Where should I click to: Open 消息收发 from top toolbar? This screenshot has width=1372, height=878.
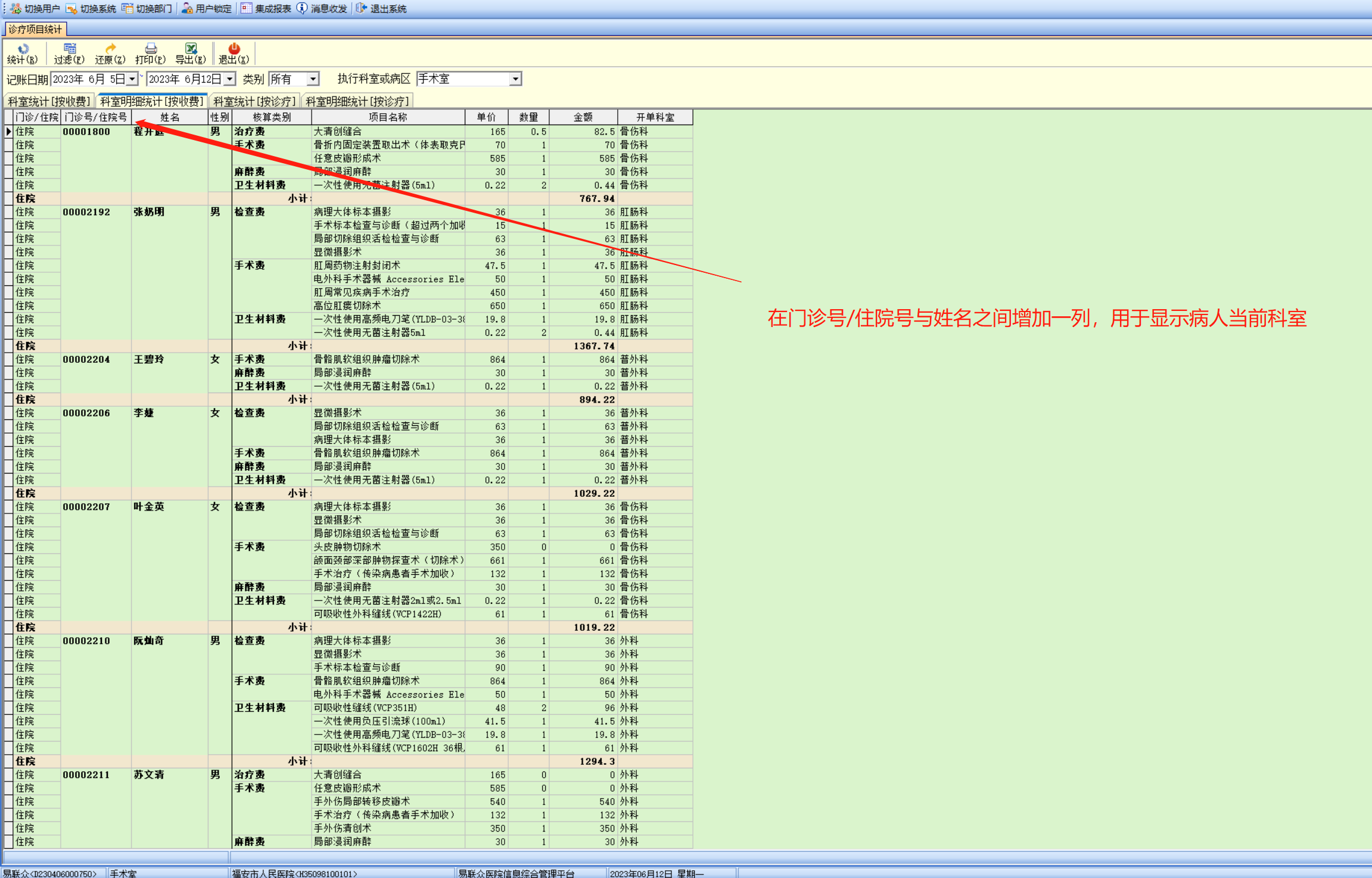[322, 8]
